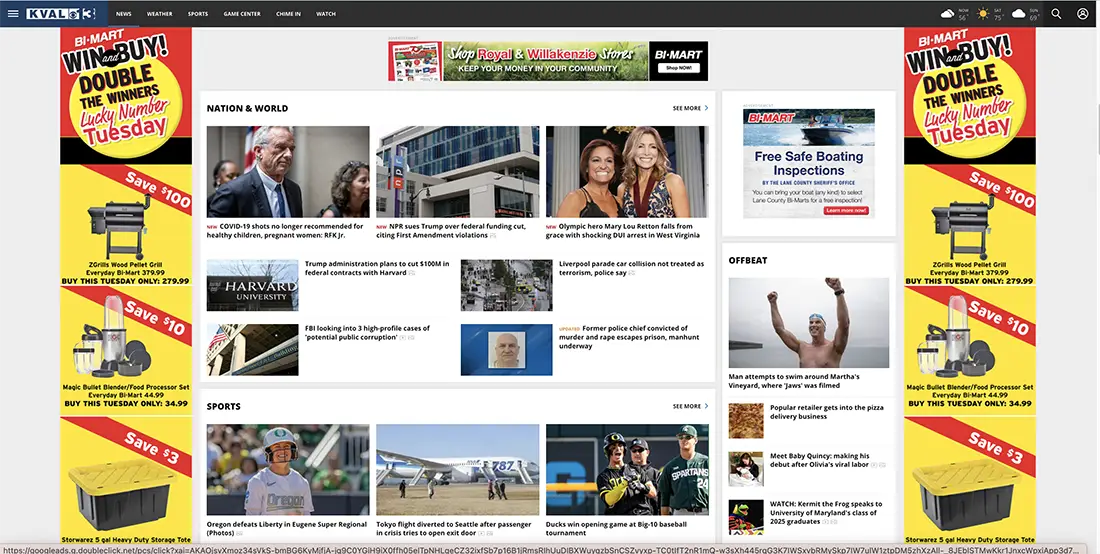1100x554 pixels.
Task: Open the Oregon softball player photo
Action: pyautogui.click(x=288, y=470)
